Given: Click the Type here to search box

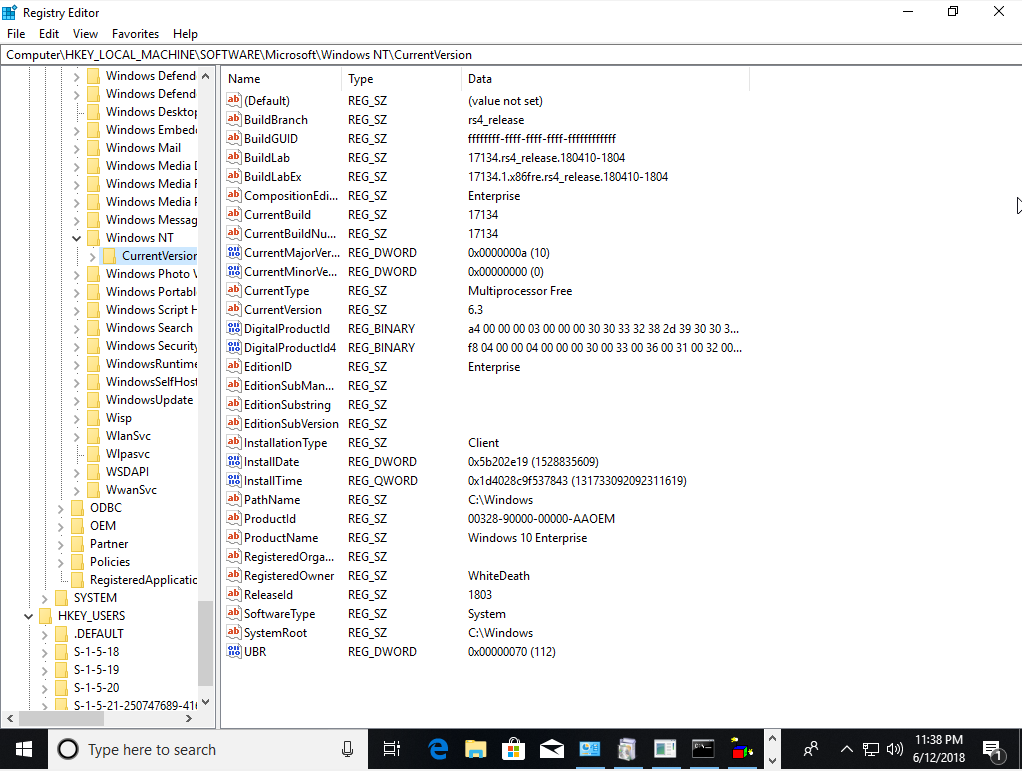Looking at the screenshot, I should click(x=207, y=749).
